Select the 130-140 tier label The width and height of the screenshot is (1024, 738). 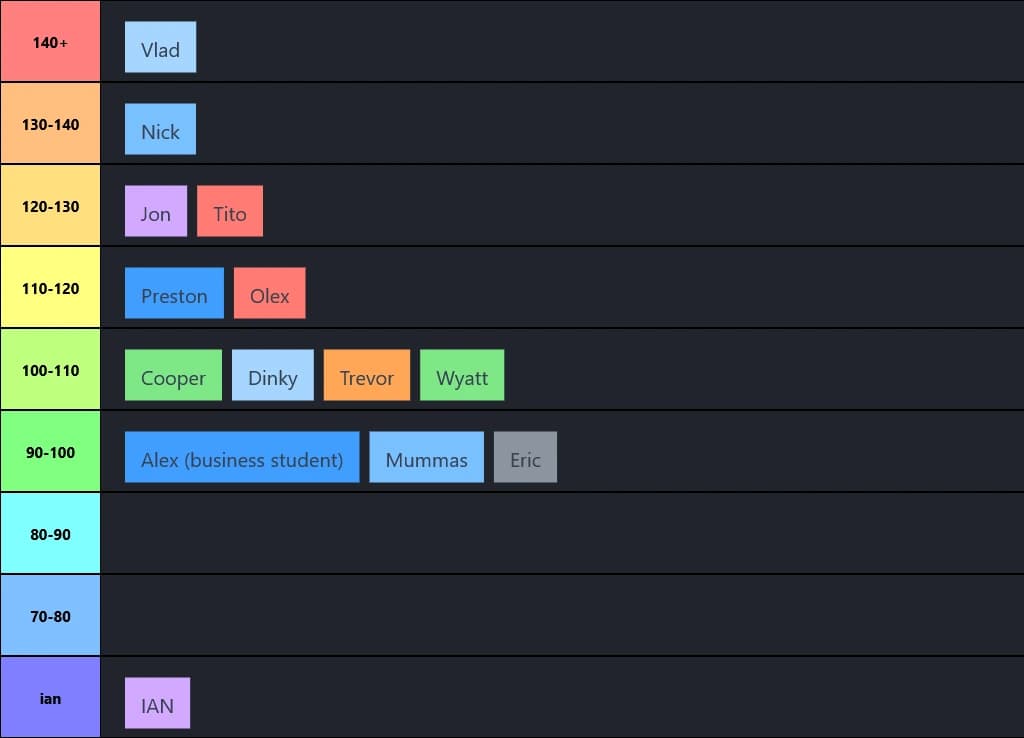coord(50,124)
